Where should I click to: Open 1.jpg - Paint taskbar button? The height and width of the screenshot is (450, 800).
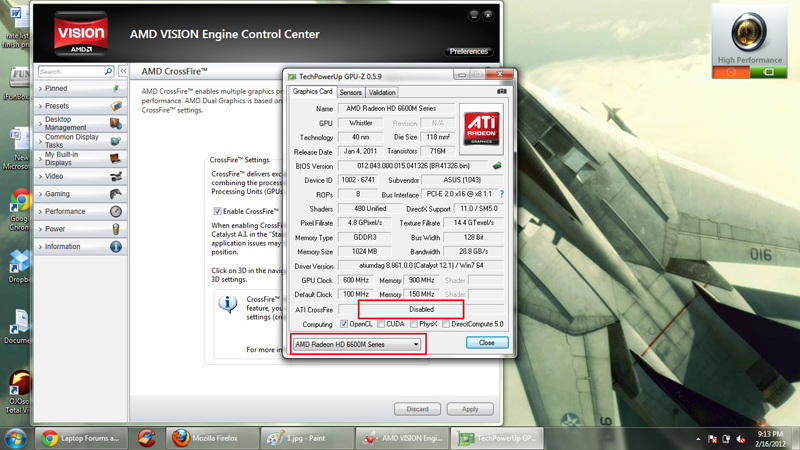307,438
